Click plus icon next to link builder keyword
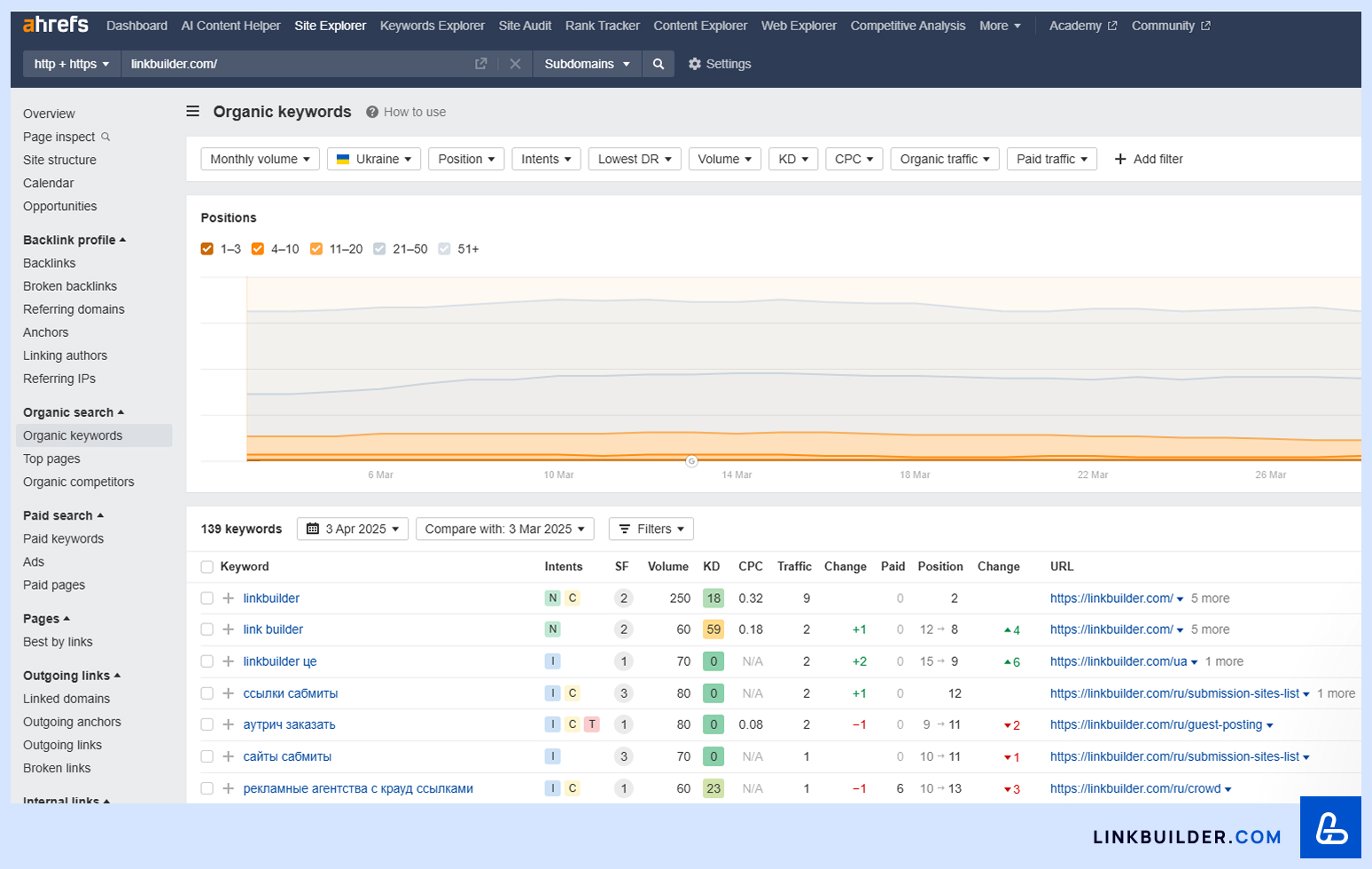This screenshot has width=1372, height=869. pos(228,630)
